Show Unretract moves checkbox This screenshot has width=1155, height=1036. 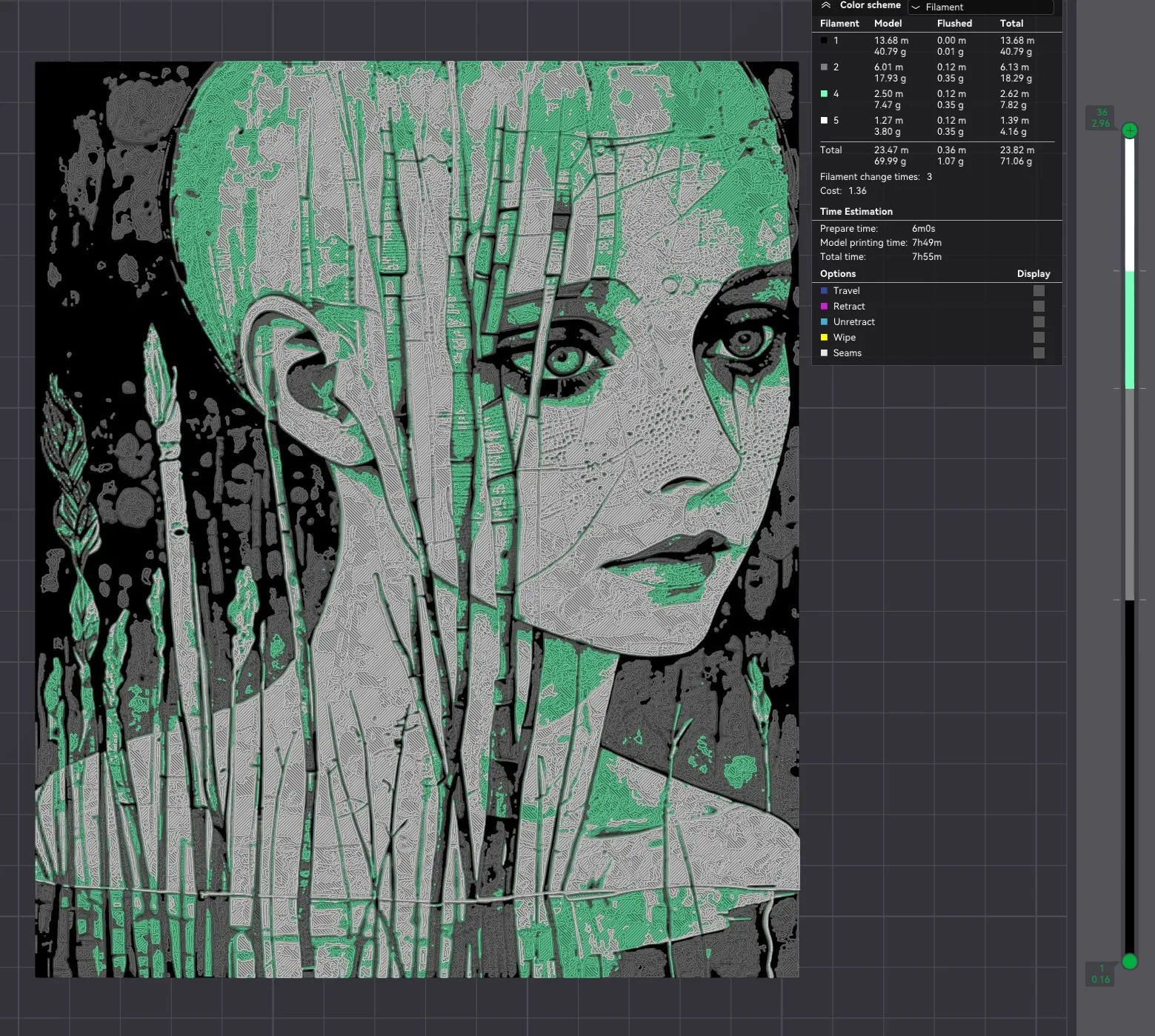pos(1039,322)
